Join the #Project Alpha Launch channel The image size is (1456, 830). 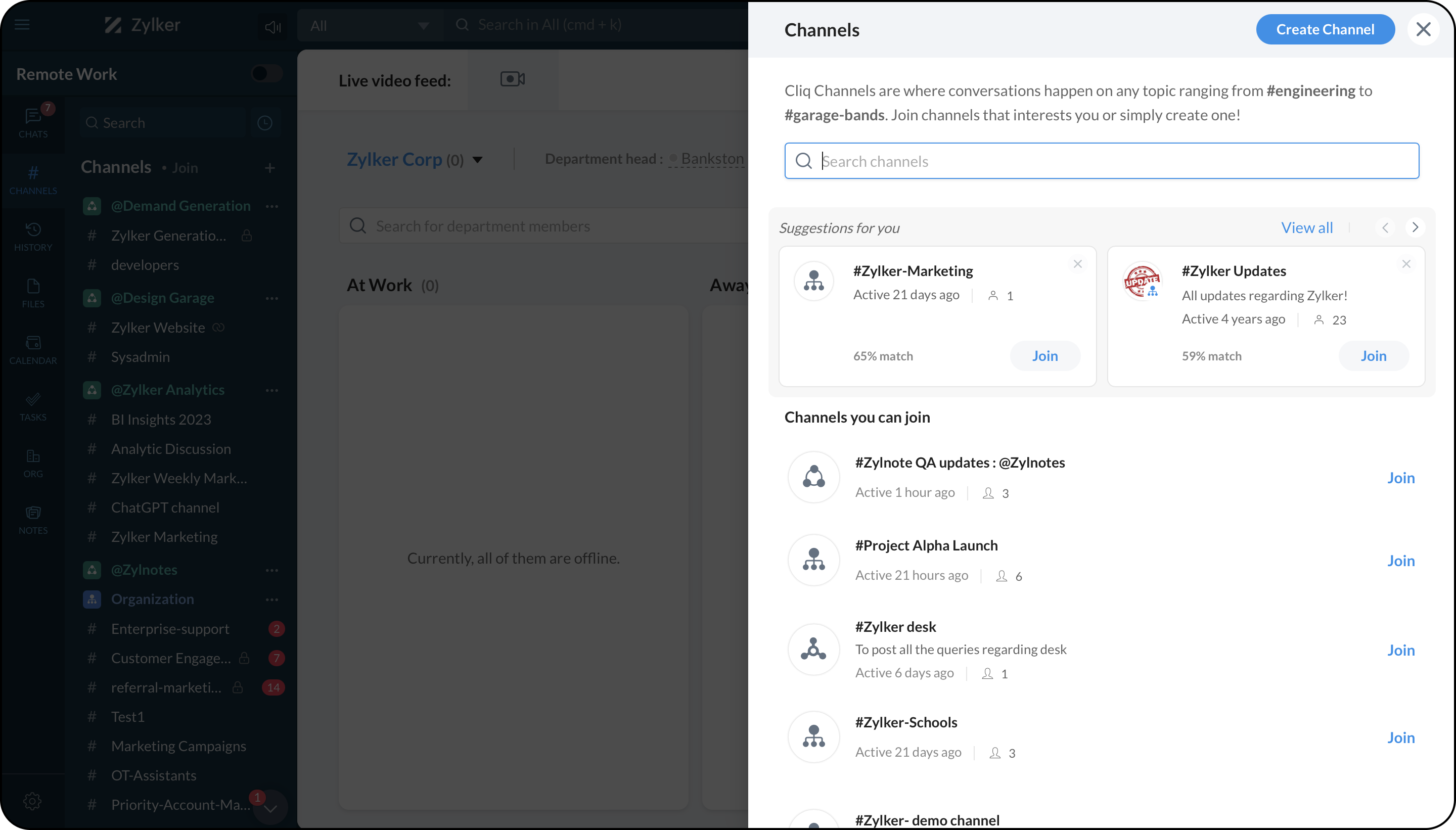click(x=1401, y=561)
